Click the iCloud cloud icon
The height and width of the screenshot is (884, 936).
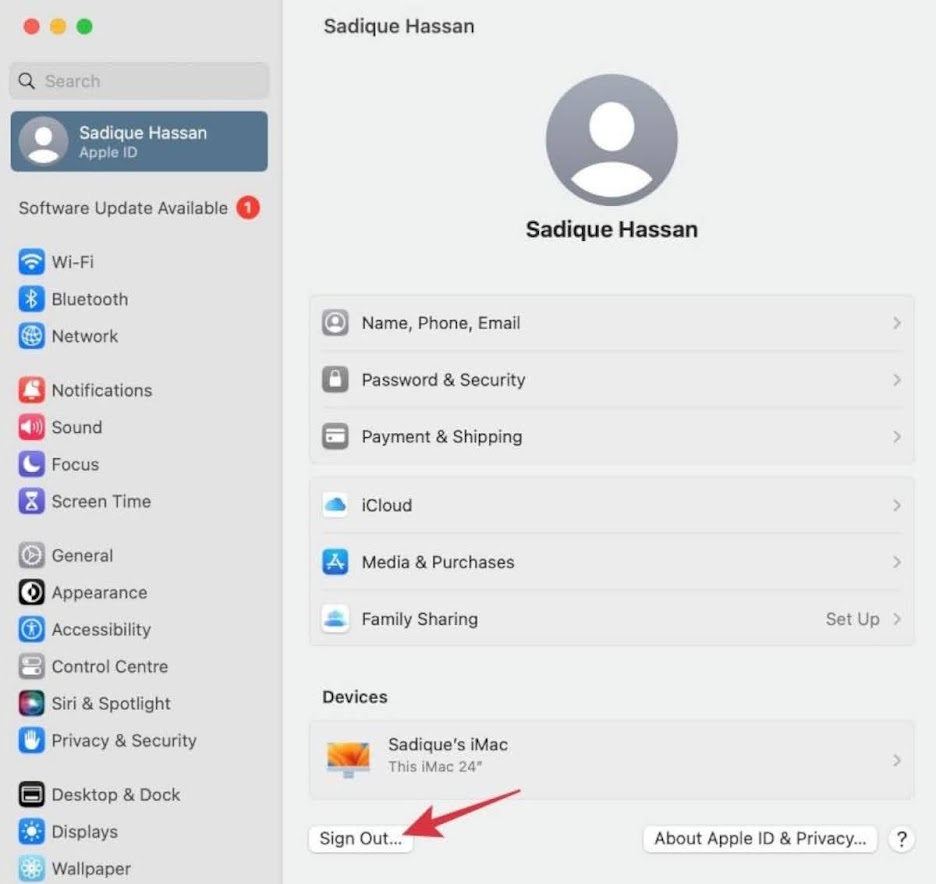tap(335, 505)
